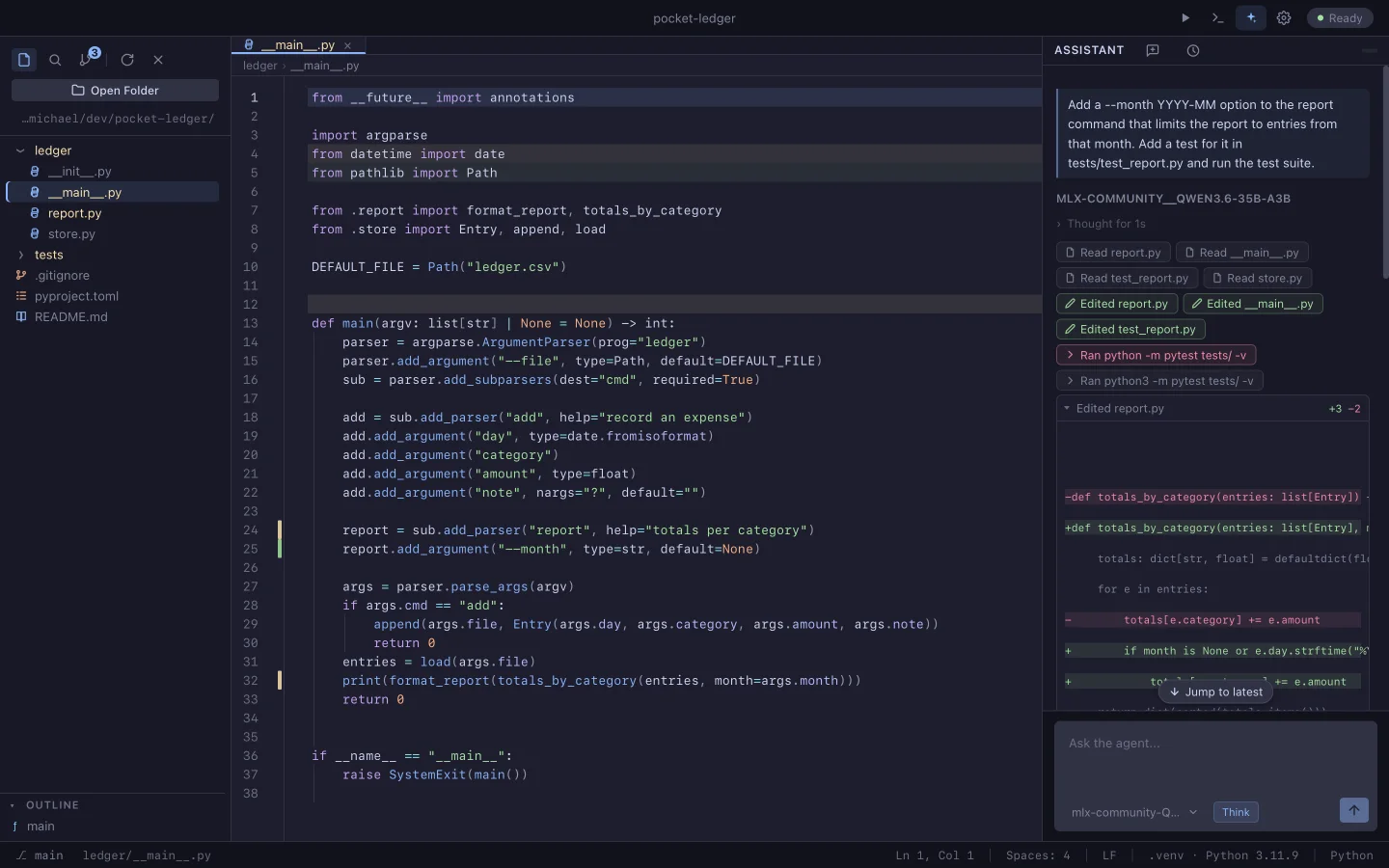This screenshot has width=1389, height=868.
Task: Open assistant chat history clock icon
Action: point(1193,50)
